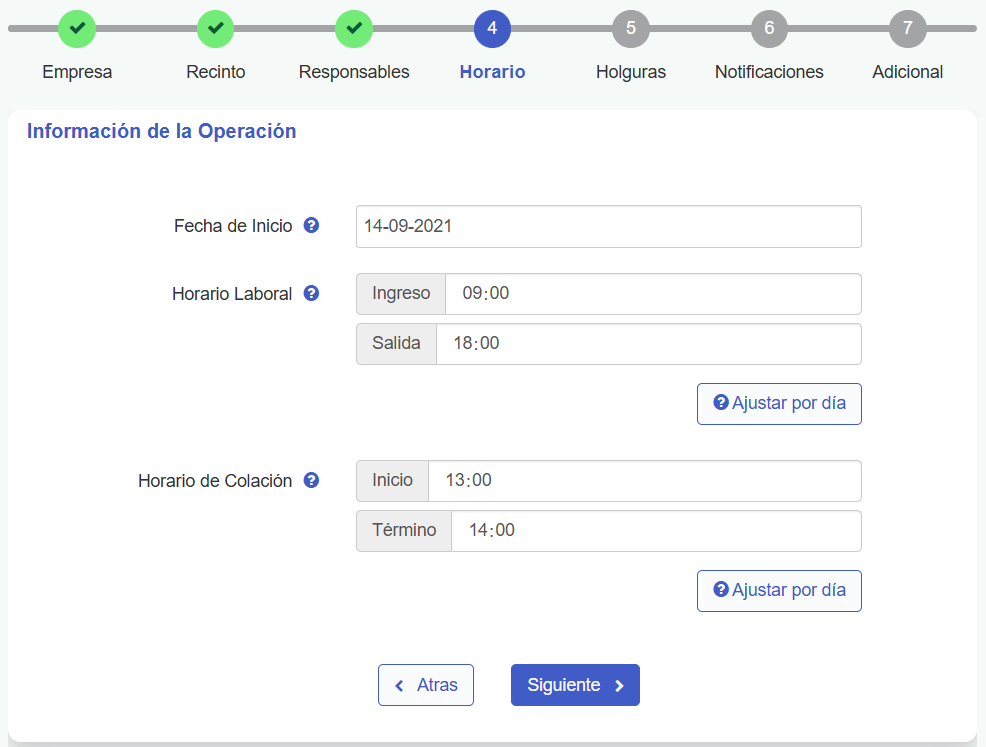Edit the Ingreso time field

click(652, 294)
